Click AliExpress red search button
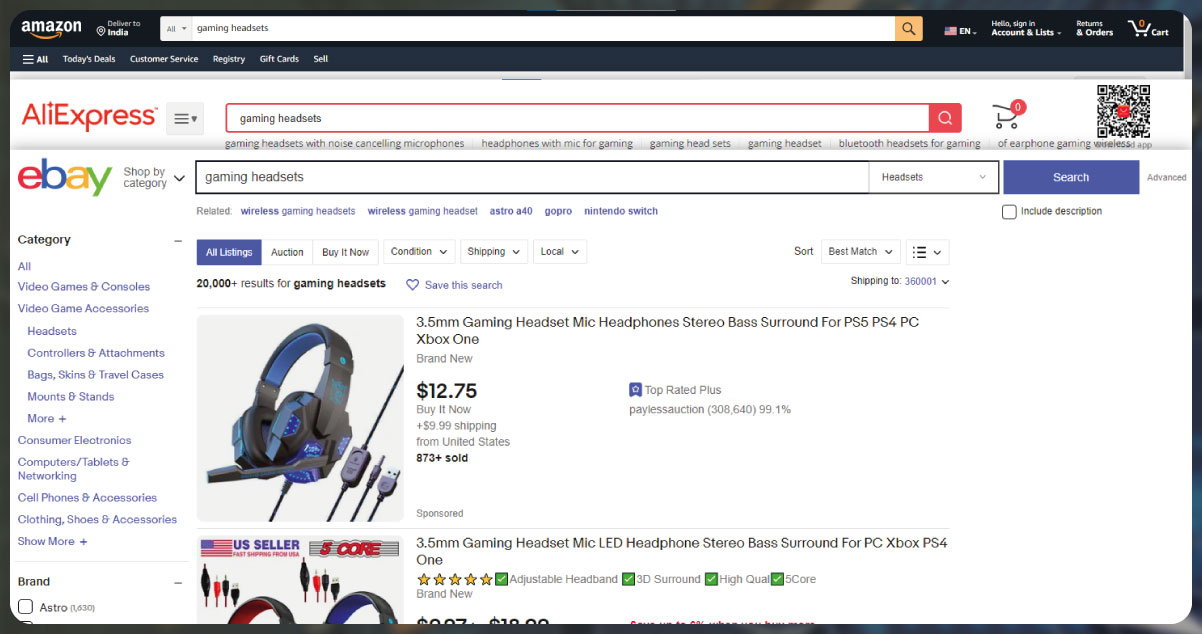This screenshot has width=1202, height=634. pyautogui.click(x=945, y=118)
